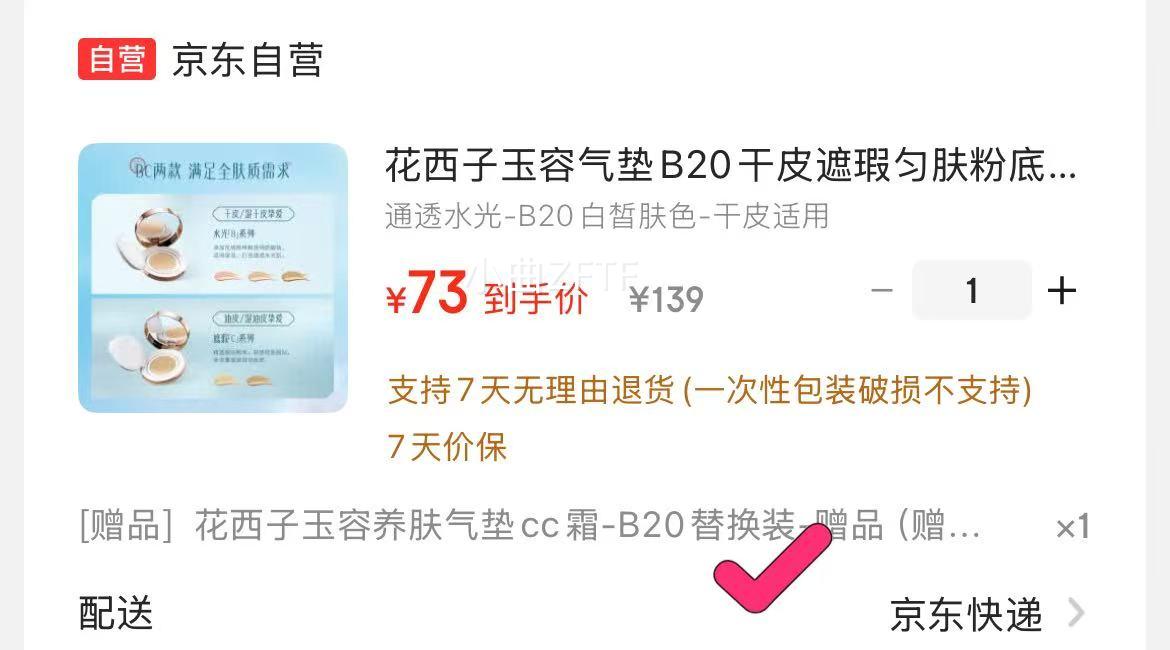
Task: Decrease quantity with the minus icon
Action: pos(882,290)
